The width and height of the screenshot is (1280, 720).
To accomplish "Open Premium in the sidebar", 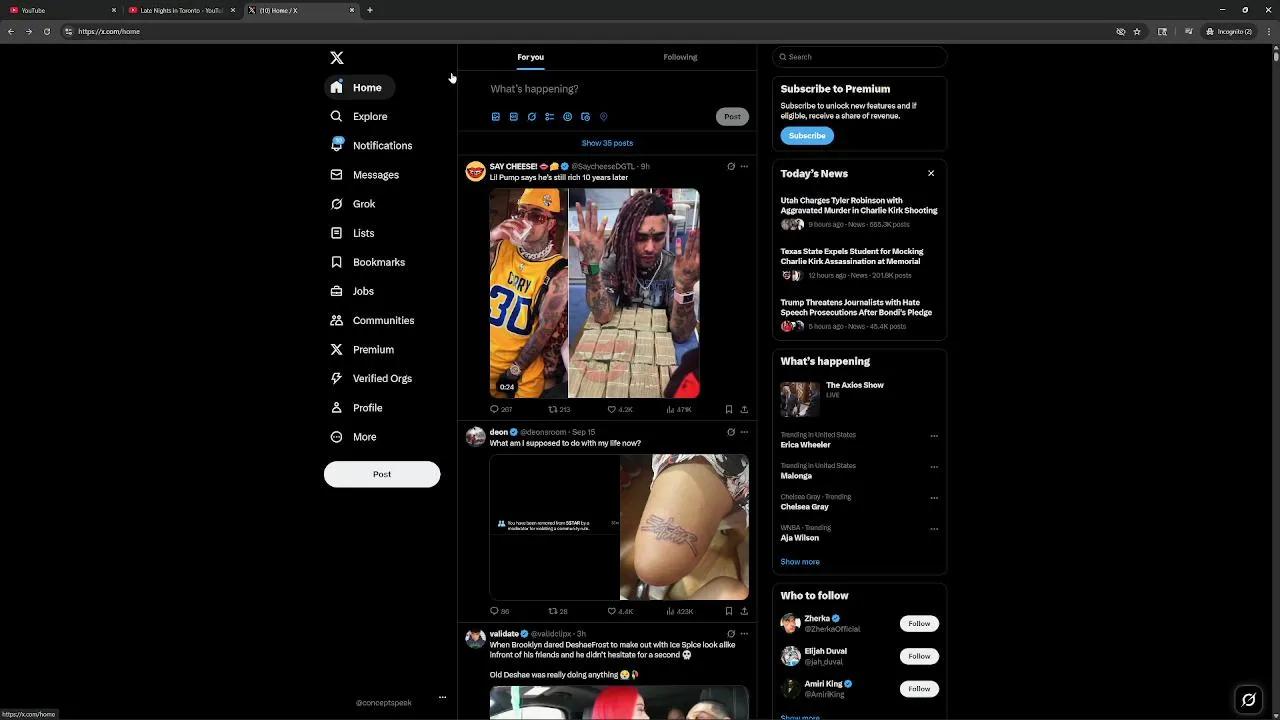I will tap(362, 349).
